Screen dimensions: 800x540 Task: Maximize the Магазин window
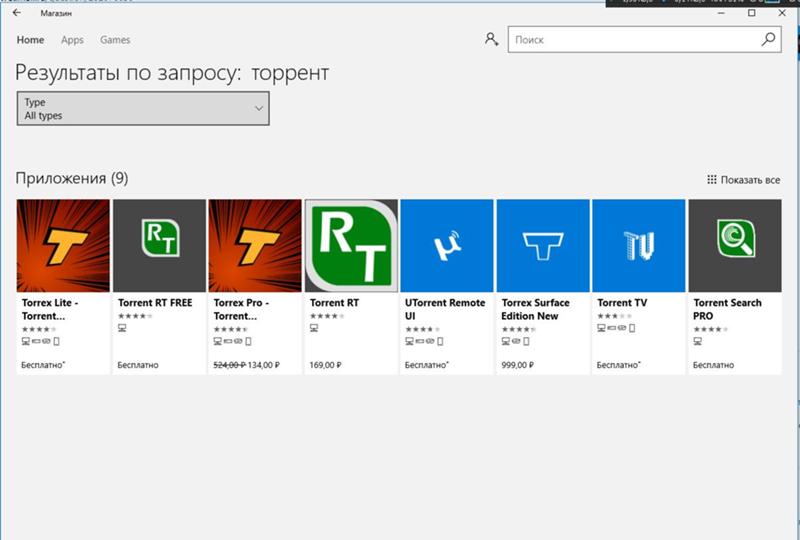coord(752,13)
